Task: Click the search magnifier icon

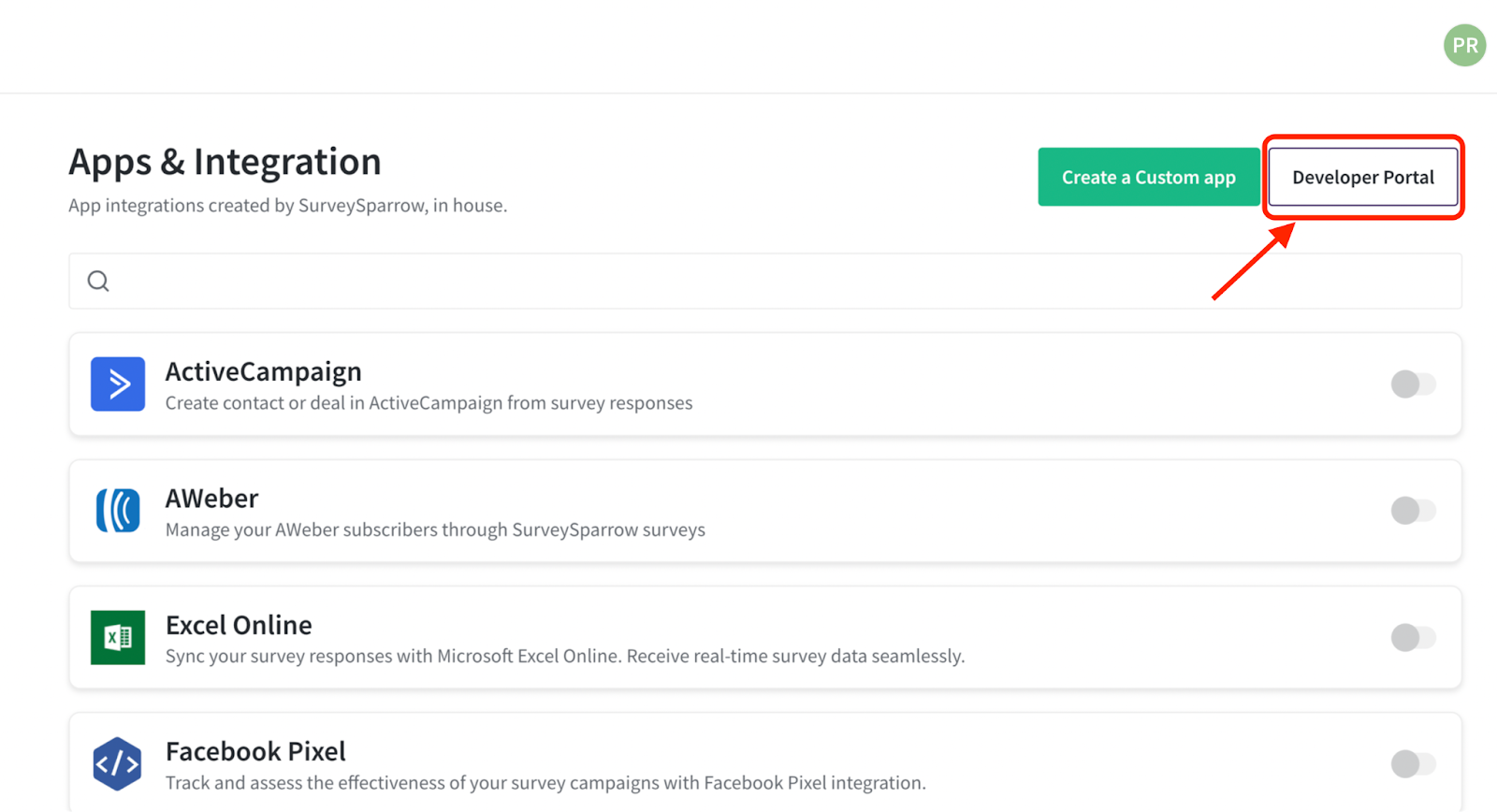Action: [x=98, y=281]
